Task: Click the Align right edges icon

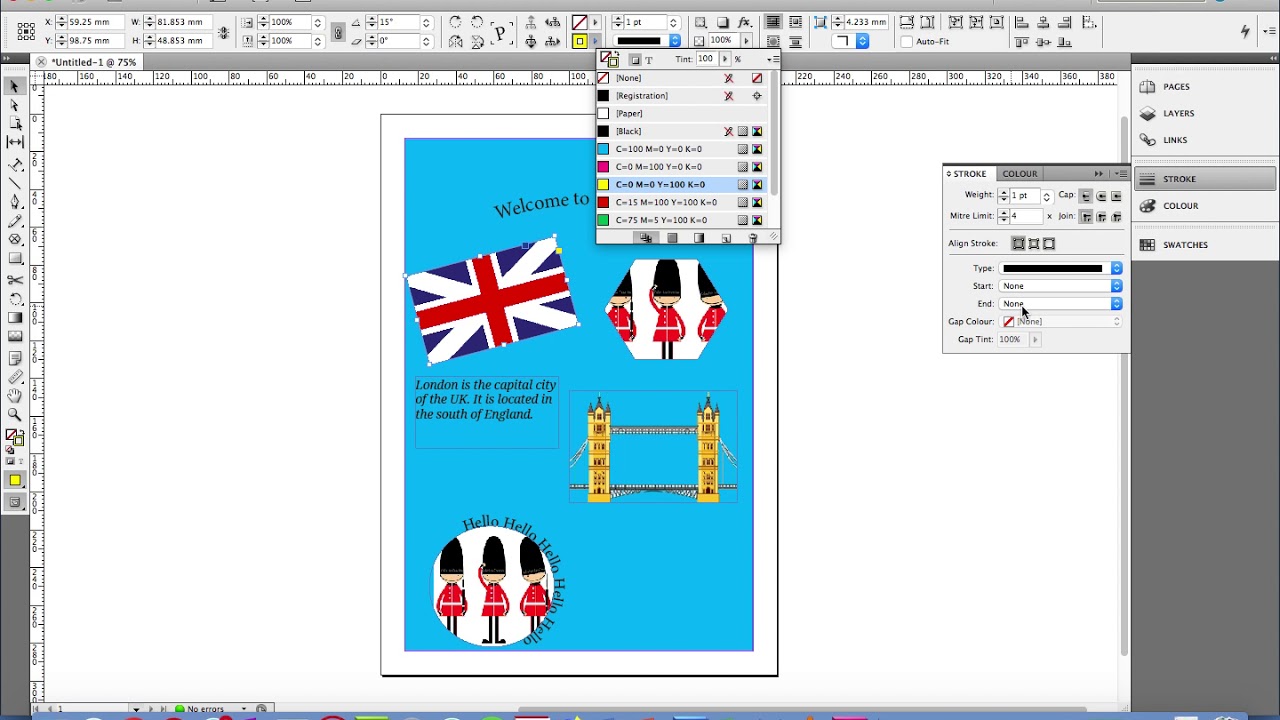Action: (1064, 22)
